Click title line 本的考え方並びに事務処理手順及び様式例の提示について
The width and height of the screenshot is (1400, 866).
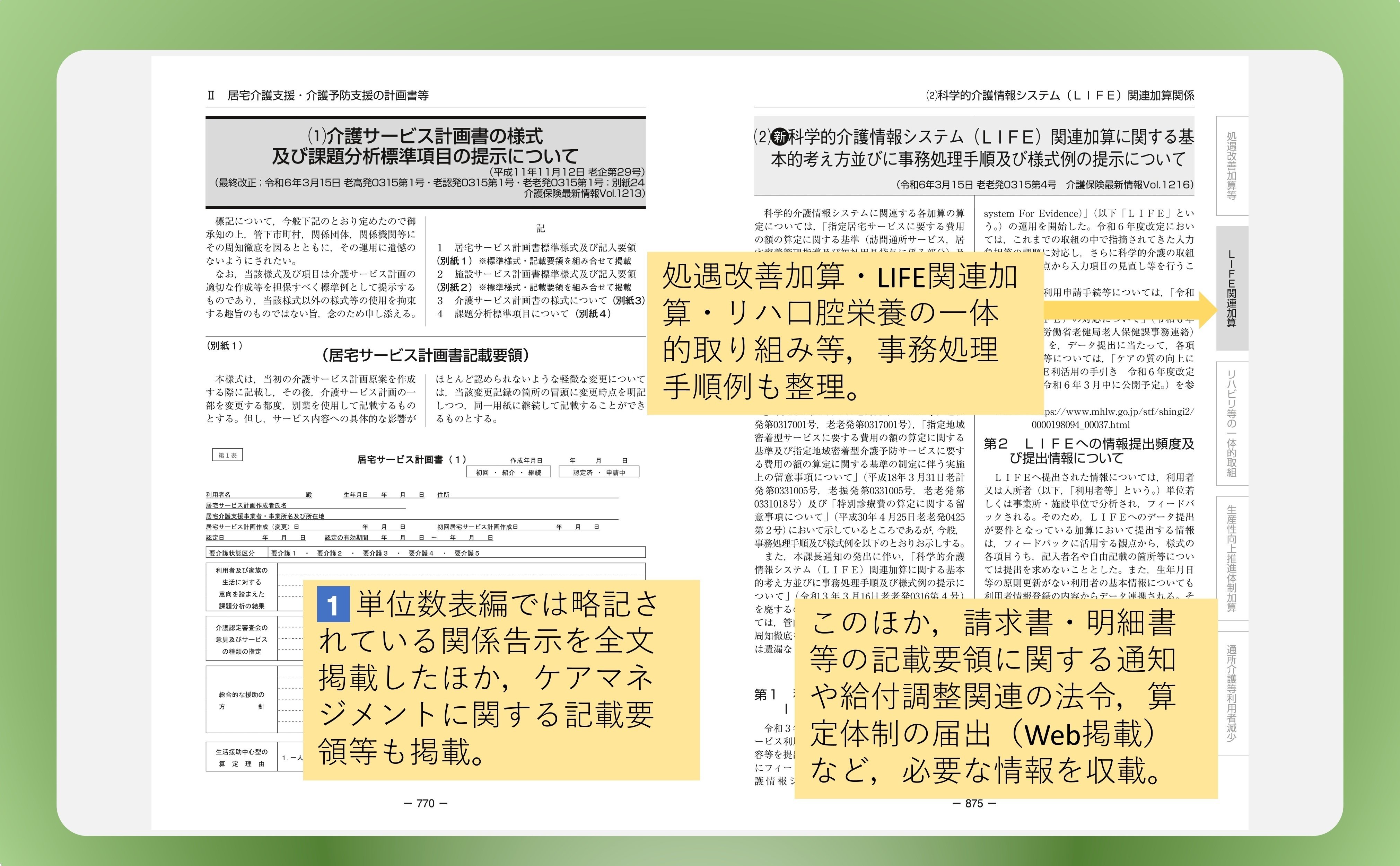click(978, 159)
